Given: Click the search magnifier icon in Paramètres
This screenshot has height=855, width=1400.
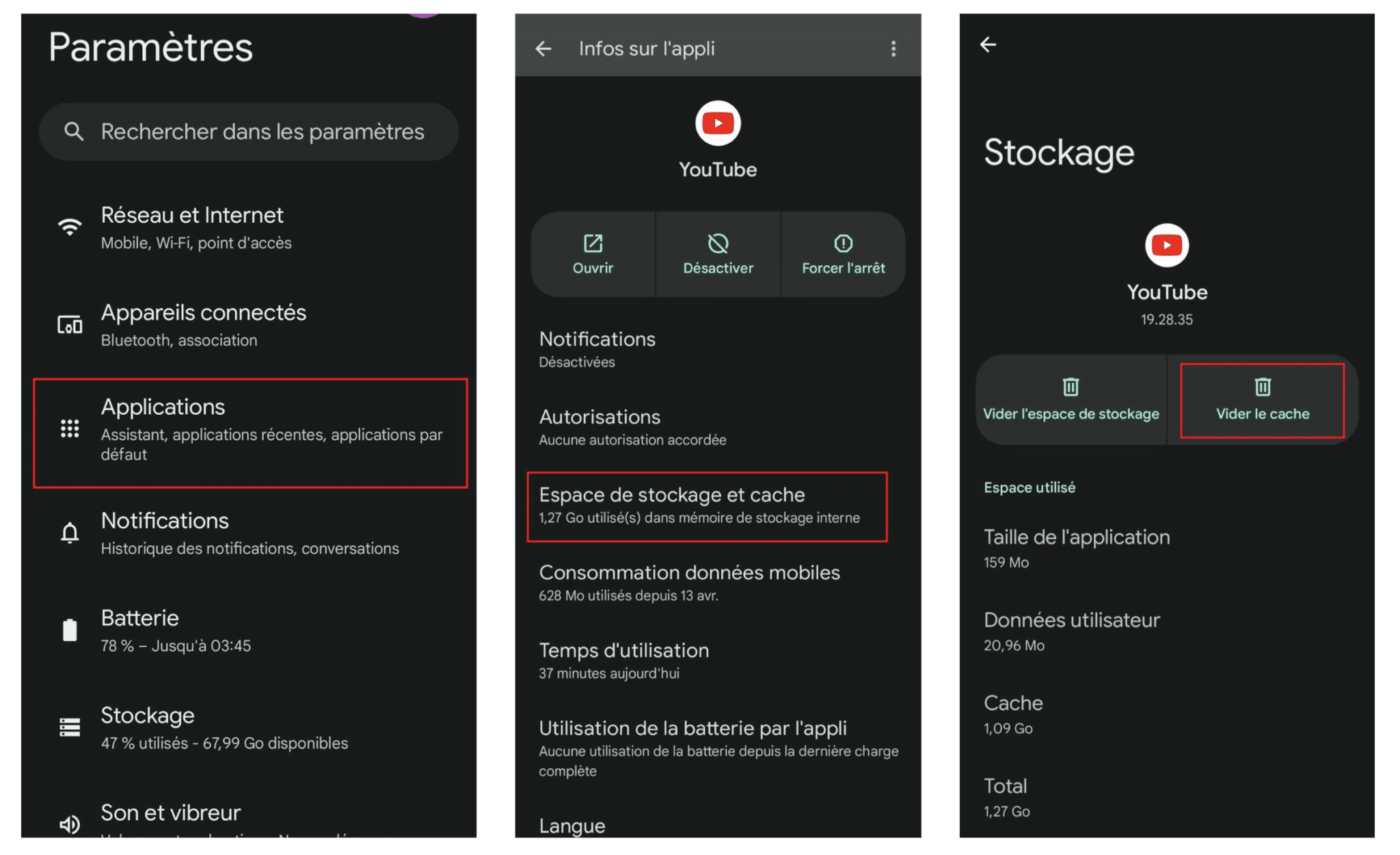Looking at the screenshot, I should coord(74,131).
